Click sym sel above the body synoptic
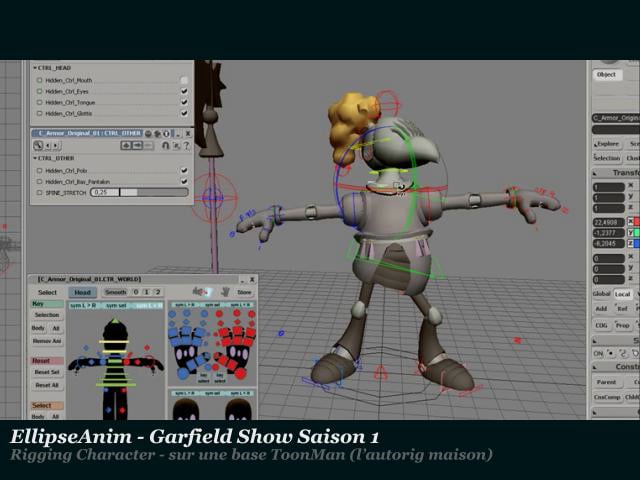 tap(116, 305)
